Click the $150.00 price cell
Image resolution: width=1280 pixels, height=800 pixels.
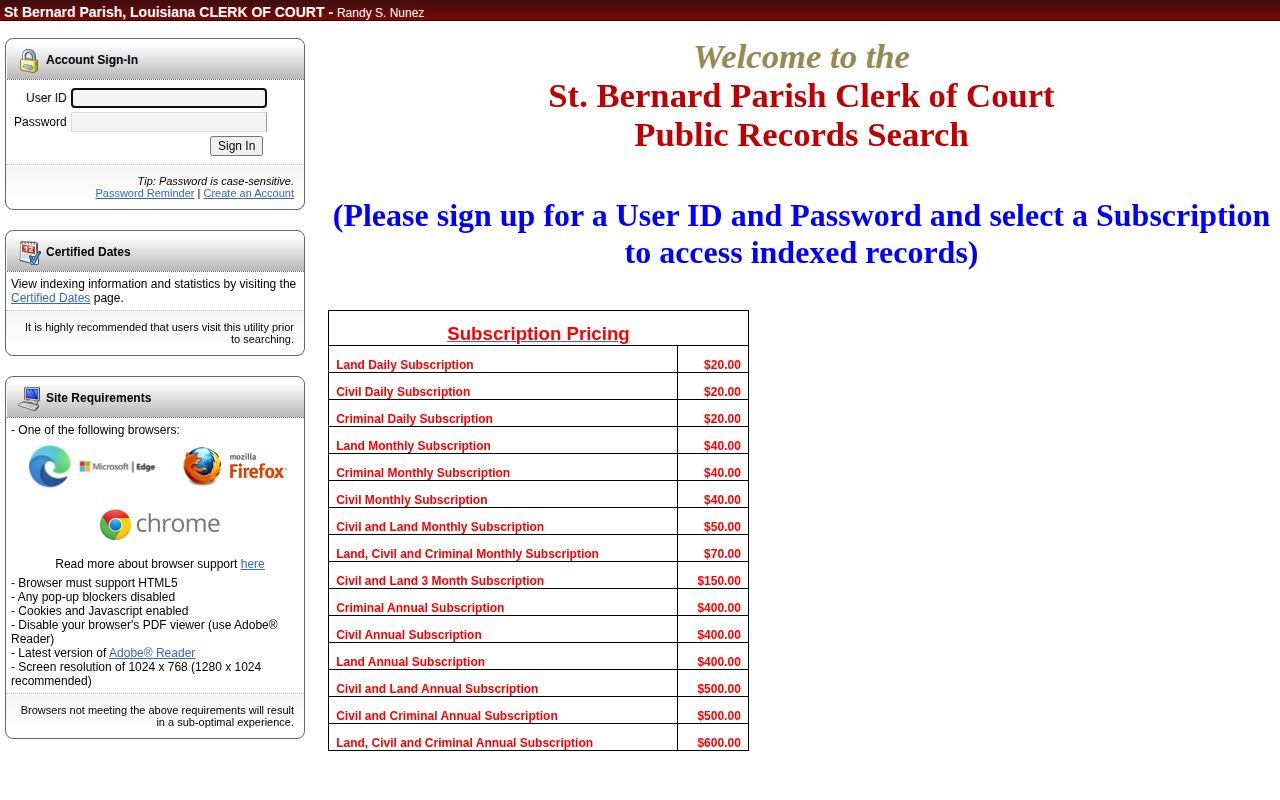pyautogui.click(x=713, y=575)
